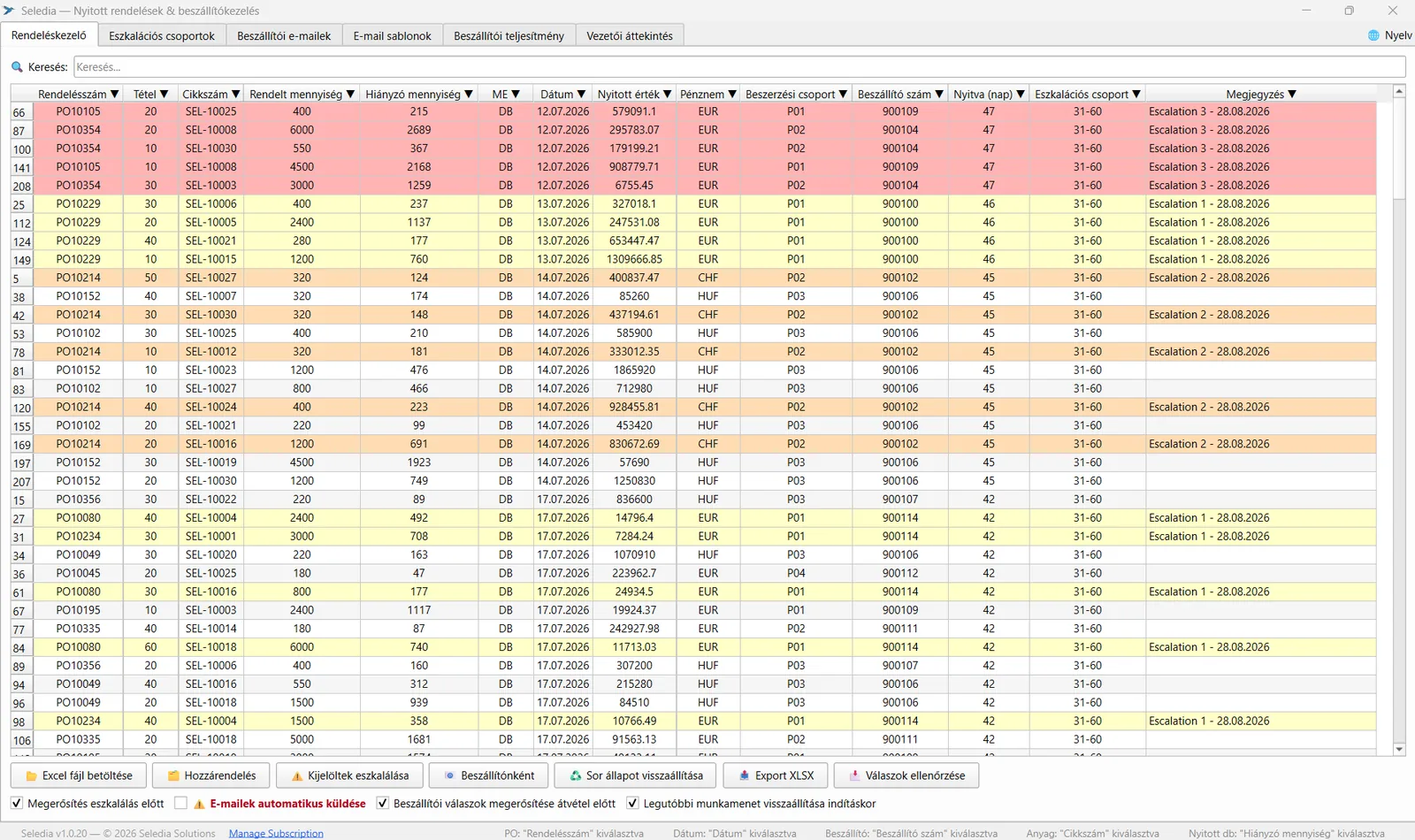Viewport: 1415px width, 840px height.
Task: Click the value 1309666.85 in row 149
Action: click(x=634, y=259)
